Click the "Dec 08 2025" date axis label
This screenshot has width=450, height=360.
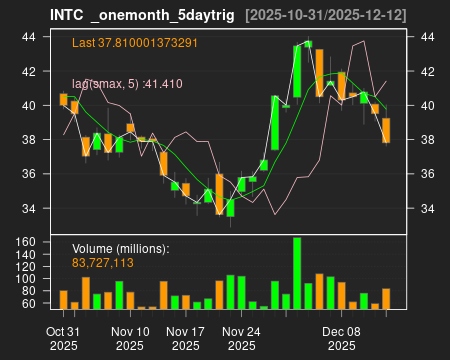(x=341, y=339)
